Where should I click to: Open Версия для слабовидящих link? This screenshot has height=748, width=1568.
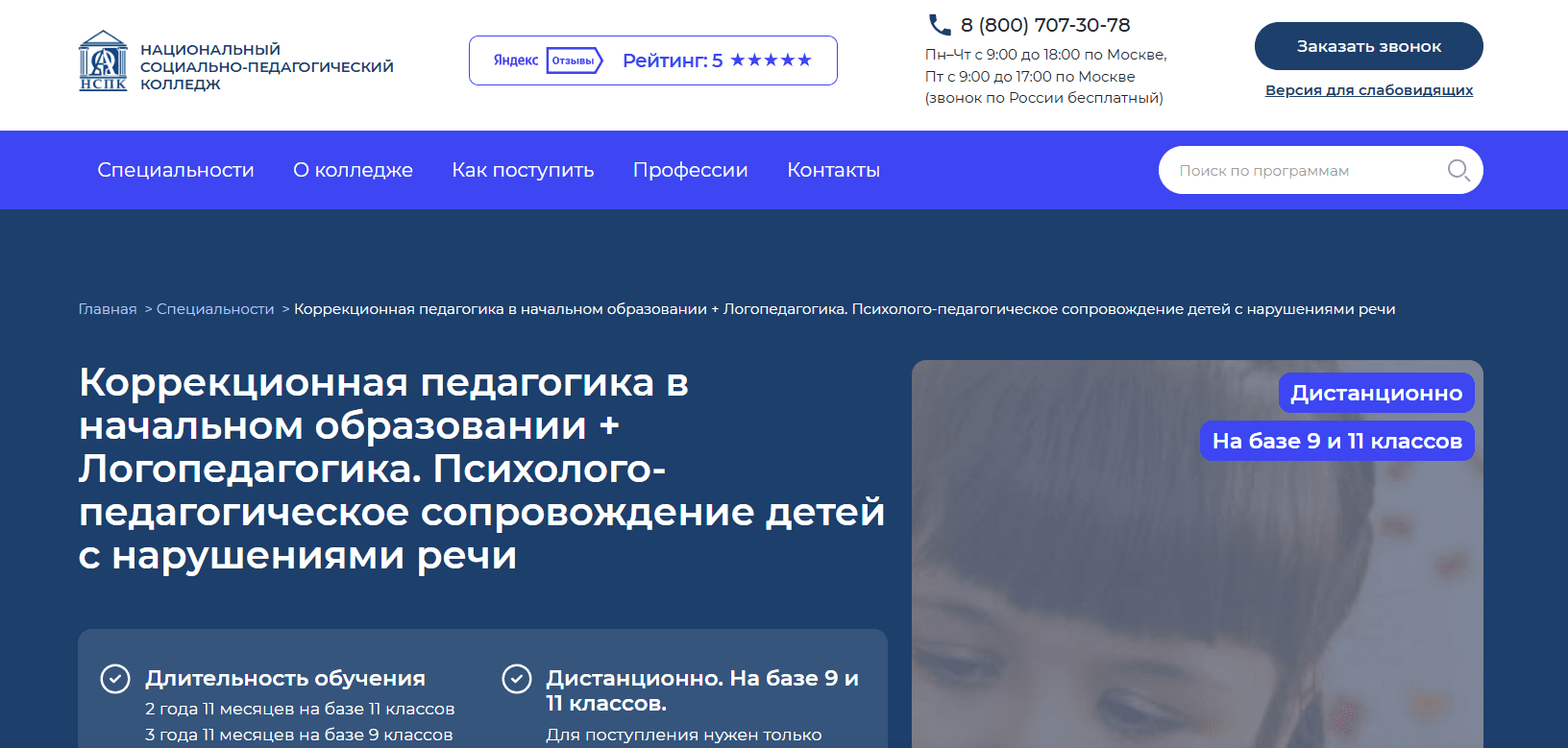(x=1369, y=90)
